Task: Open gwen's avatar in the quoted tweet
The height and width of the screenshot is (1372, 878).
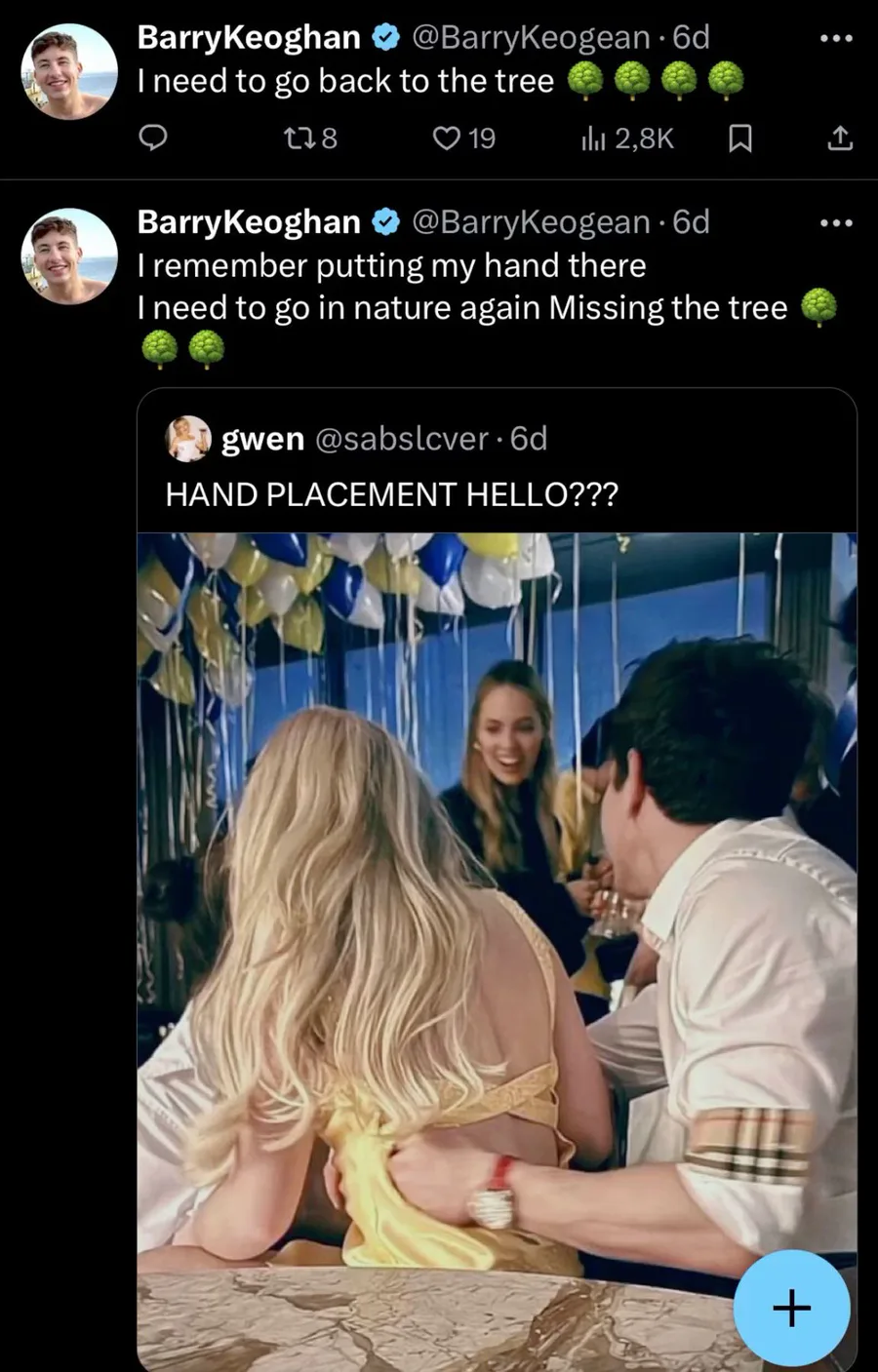Action: click(x=188, y=439)
